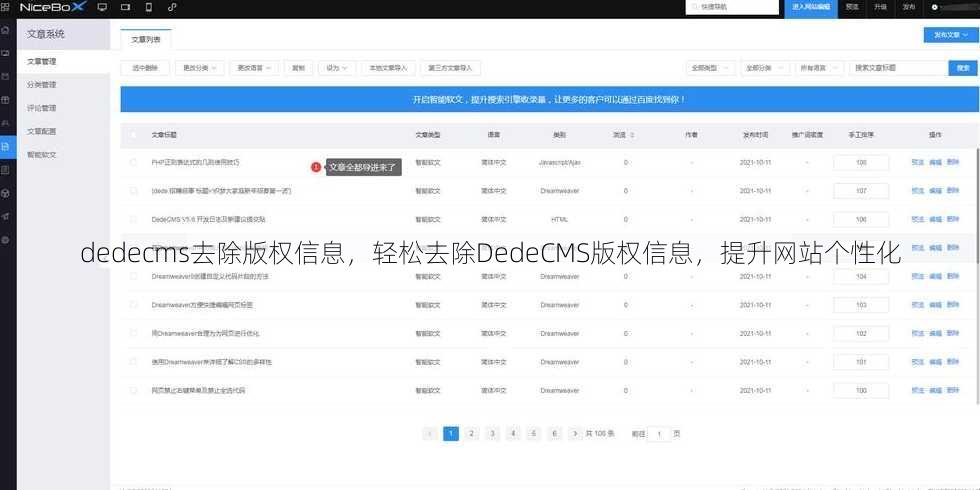Click the 本地文章导入 button
Image resolution: width=980 pixels, height=490 pixels.
(388, 68)
